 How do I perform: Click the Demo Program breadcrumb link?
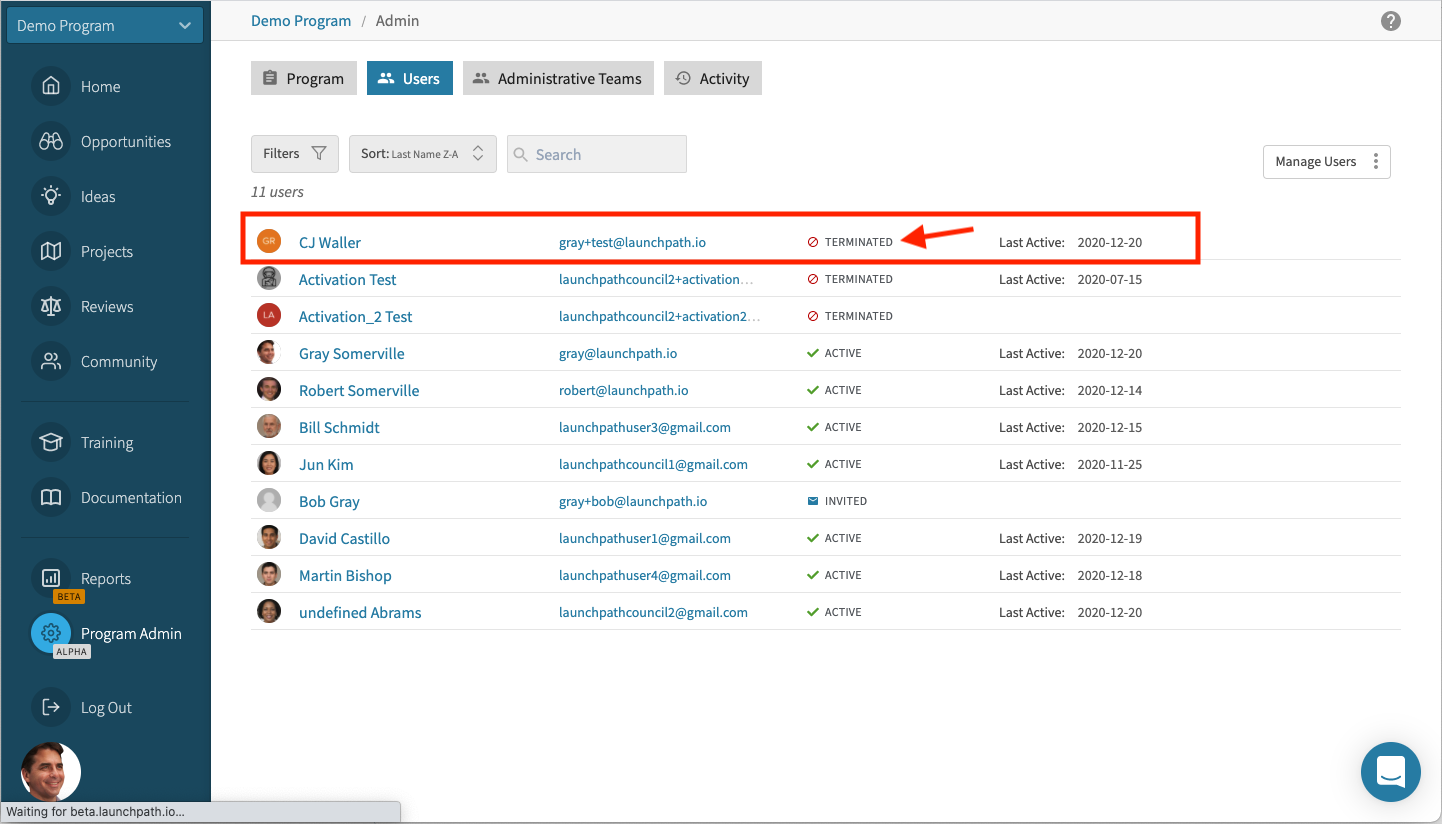coord(301,21)
